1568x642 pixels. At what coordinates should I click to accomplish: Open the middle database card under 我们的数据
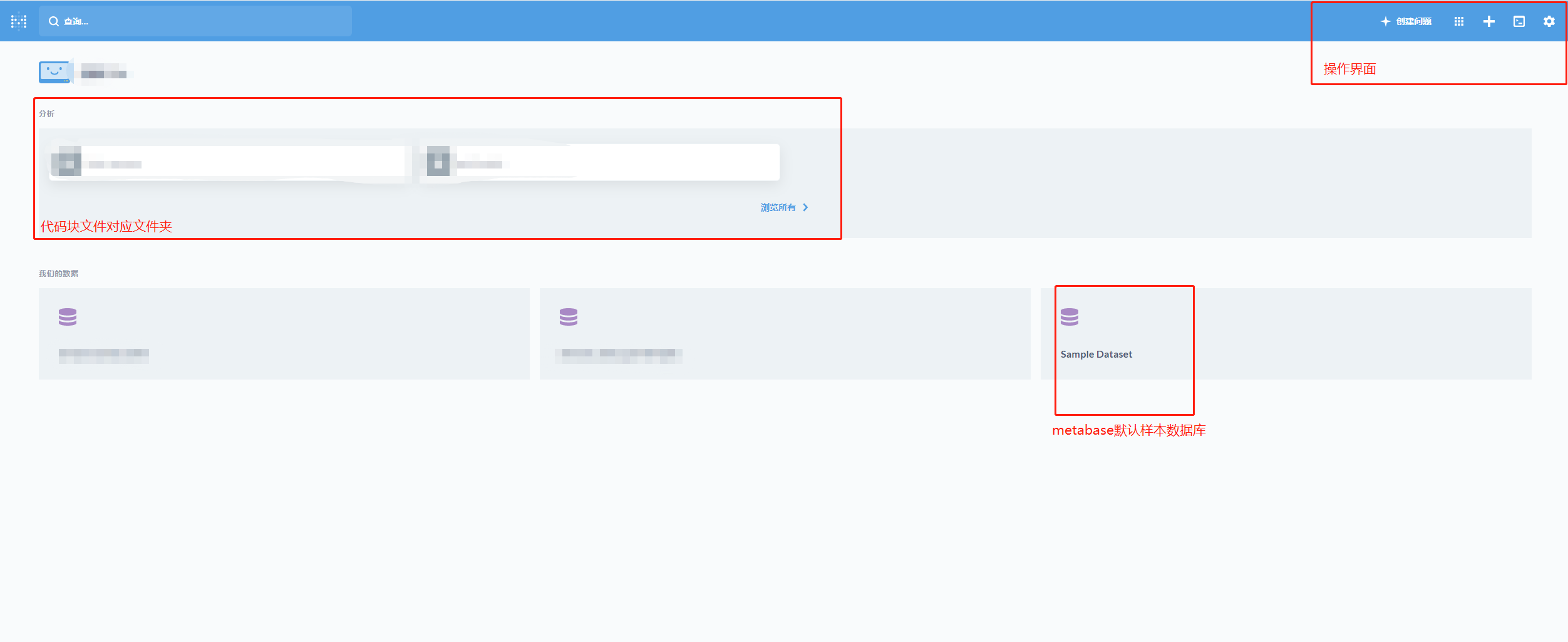coord(784,334)
